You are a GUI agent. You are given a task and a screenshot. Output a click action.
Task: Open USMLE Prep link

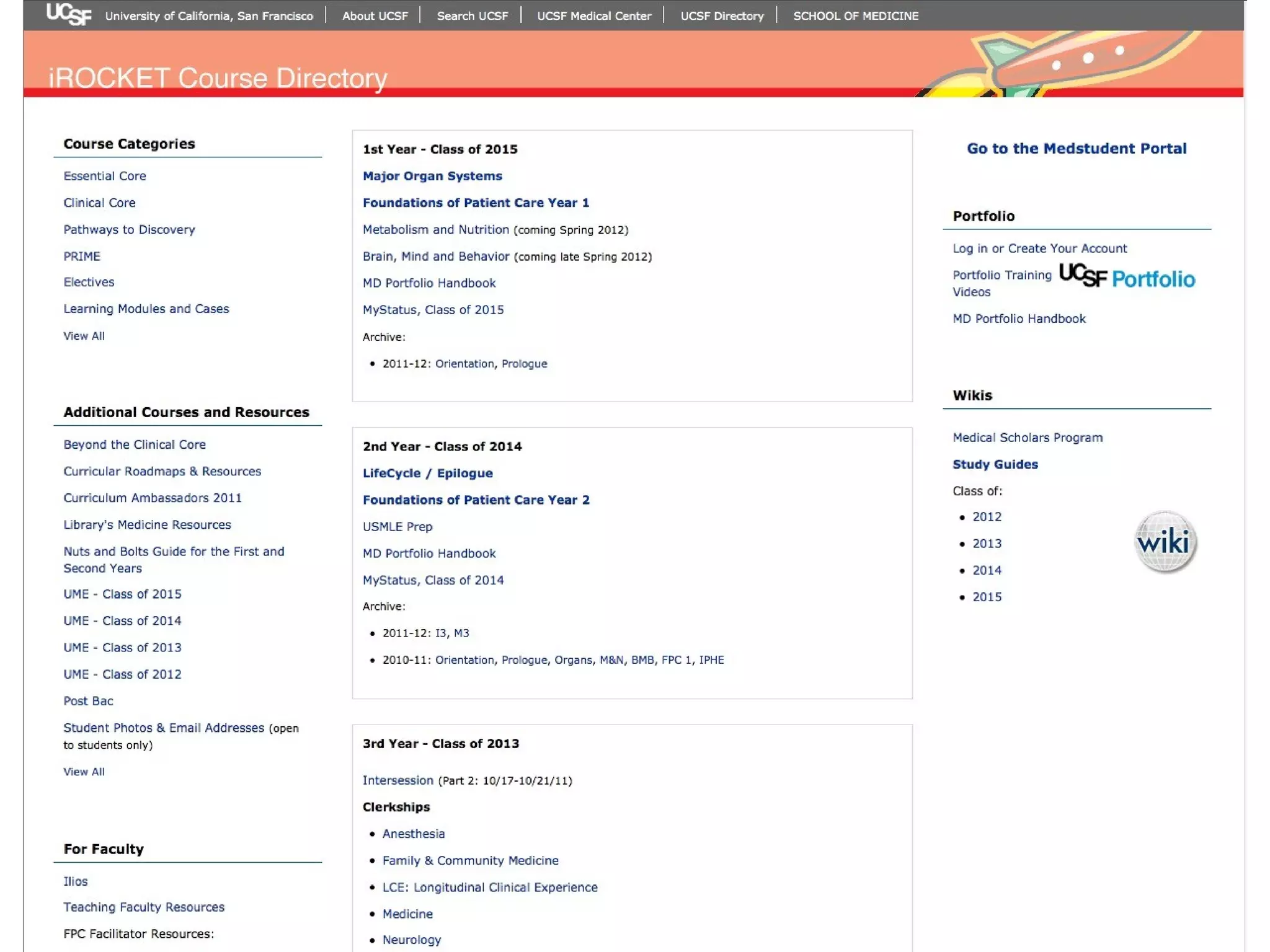397,527
